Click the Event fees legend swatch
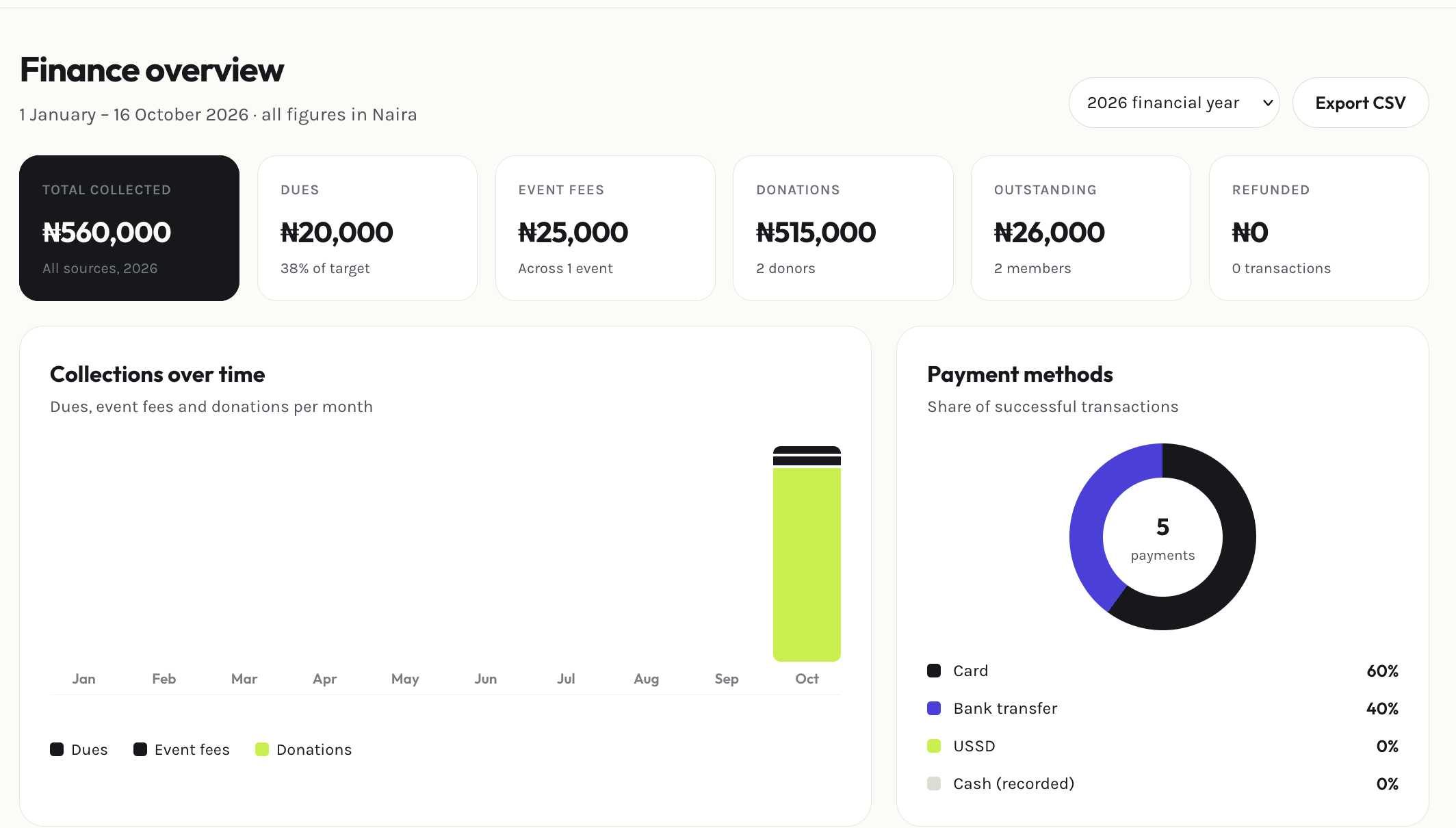Viewport: 1456px width, 828px height. pos(140,749)
